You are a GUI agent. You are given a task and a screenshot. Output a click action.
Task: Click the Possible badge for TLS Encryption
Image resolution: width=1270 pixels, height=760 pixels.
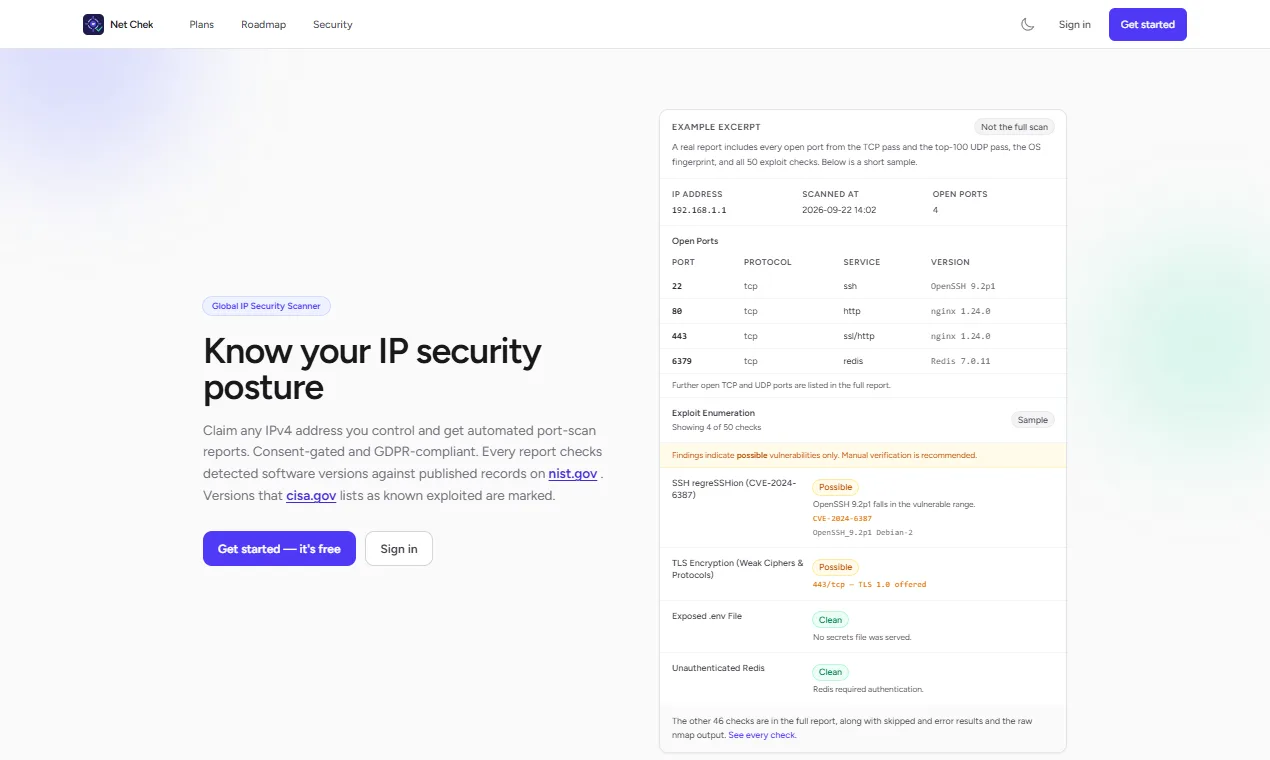pos(836,567)
